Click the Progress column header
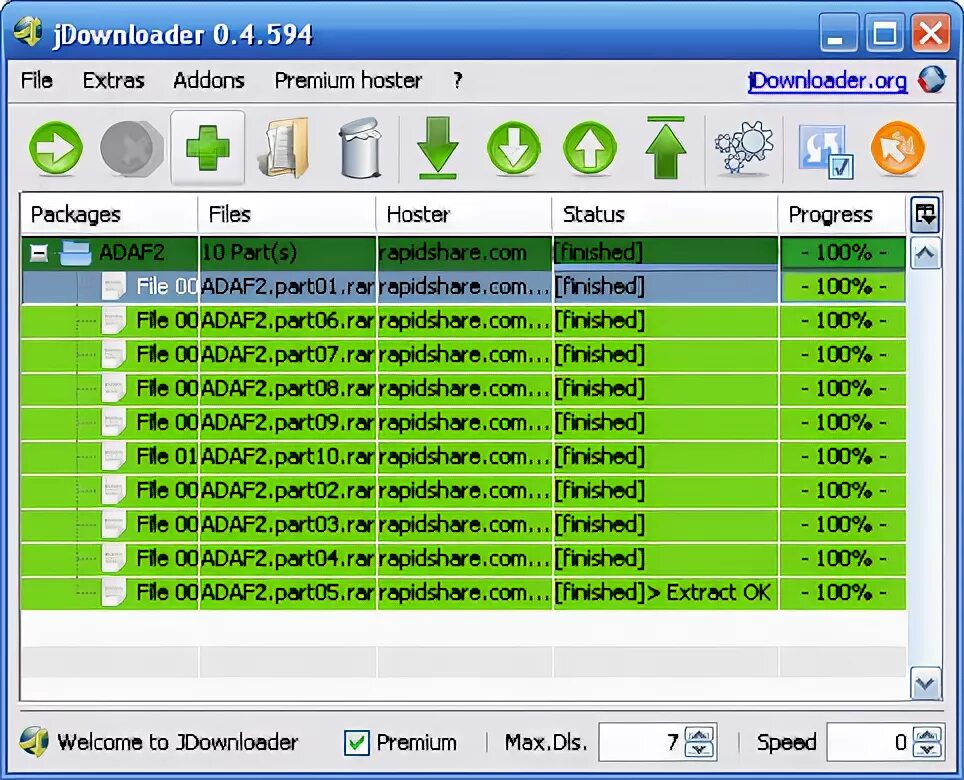The image size is (964, 780). pos(842,215)
